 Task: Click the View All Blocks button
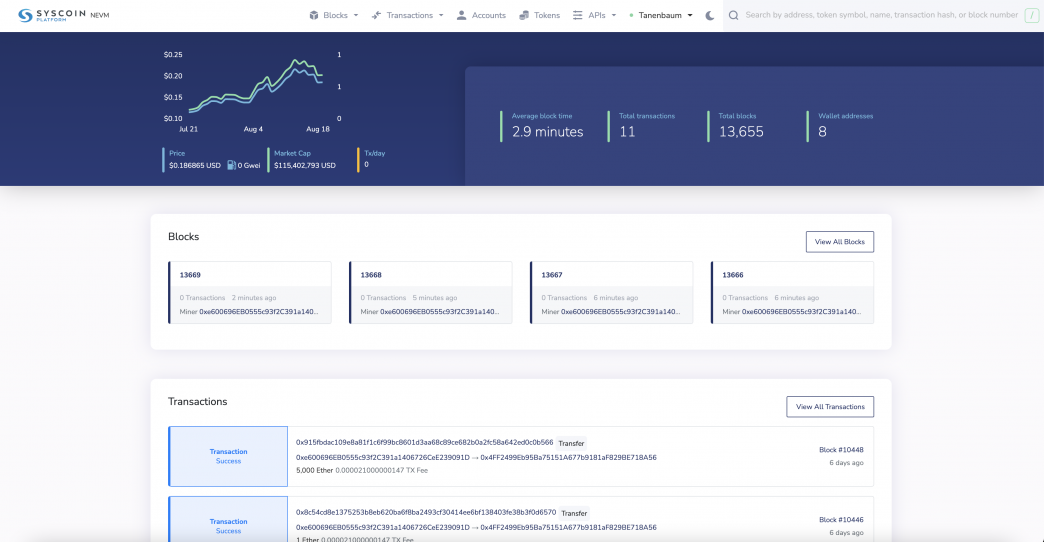click(x=839, y=242)
